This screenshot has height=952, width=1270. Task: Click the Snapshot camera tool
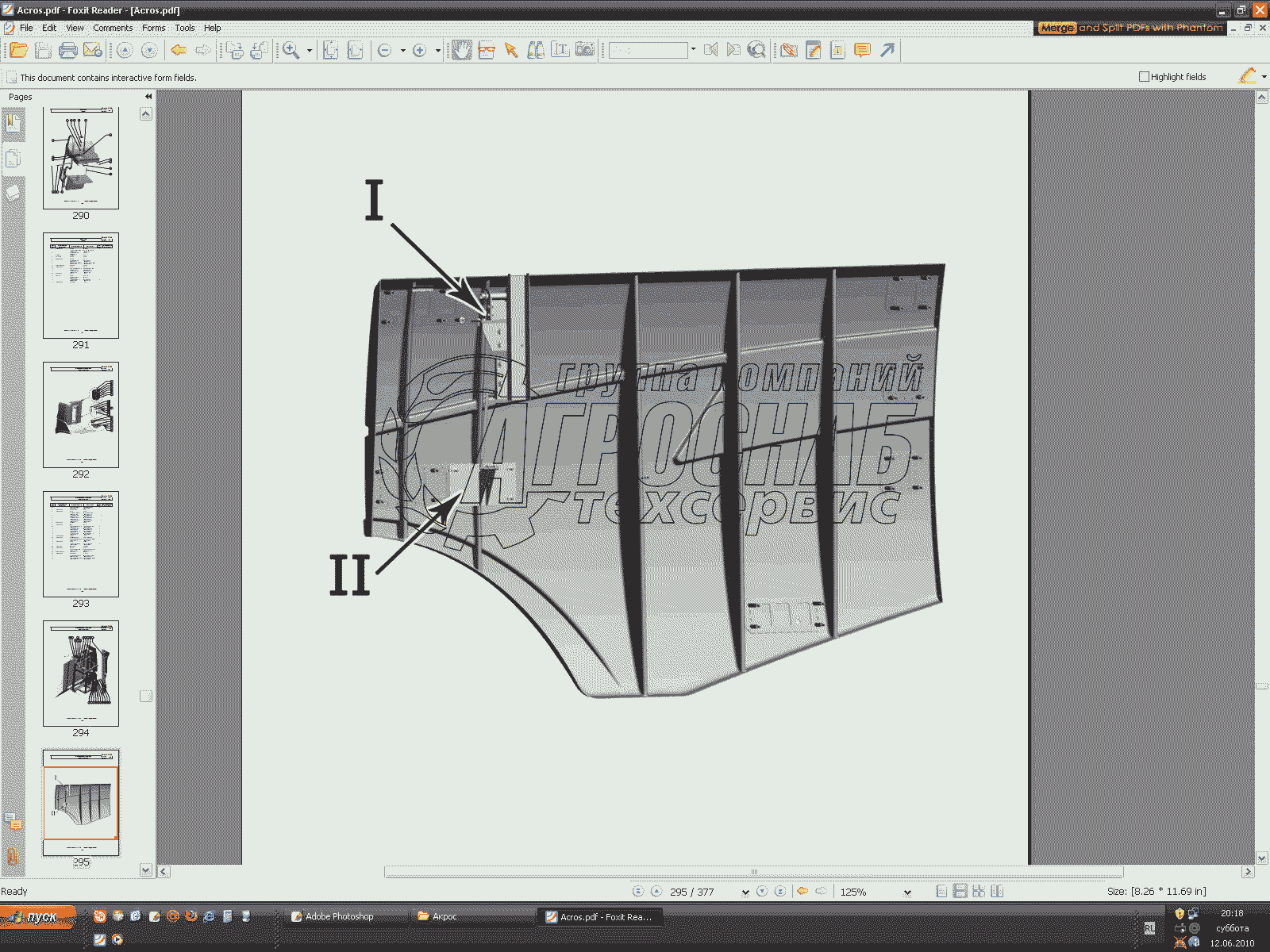[585, 51]
